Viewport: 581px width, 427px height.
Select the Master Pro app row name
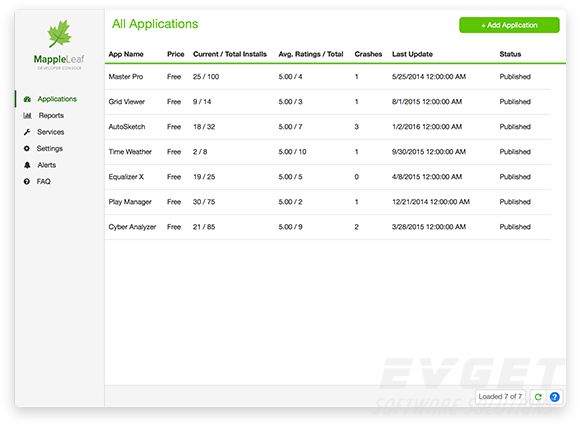[x=126, y=77]
